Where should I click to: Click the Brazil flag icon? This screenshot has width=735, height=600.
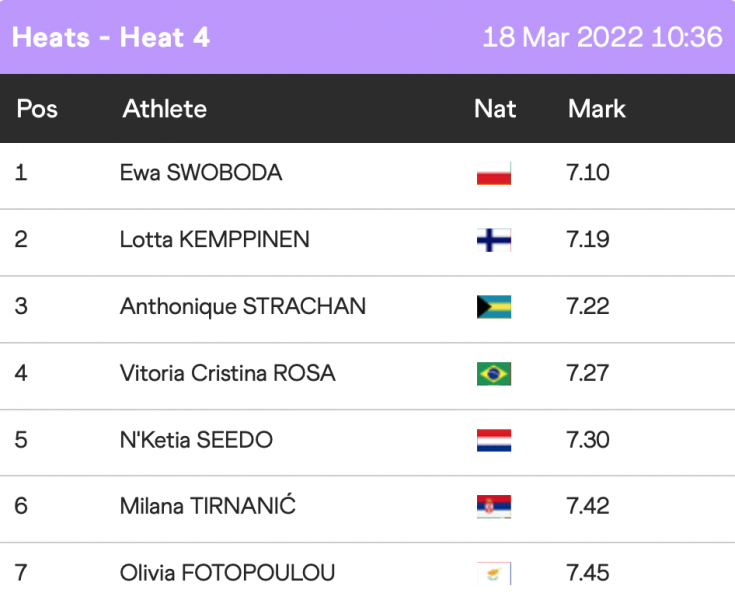(x=494, y=374)
